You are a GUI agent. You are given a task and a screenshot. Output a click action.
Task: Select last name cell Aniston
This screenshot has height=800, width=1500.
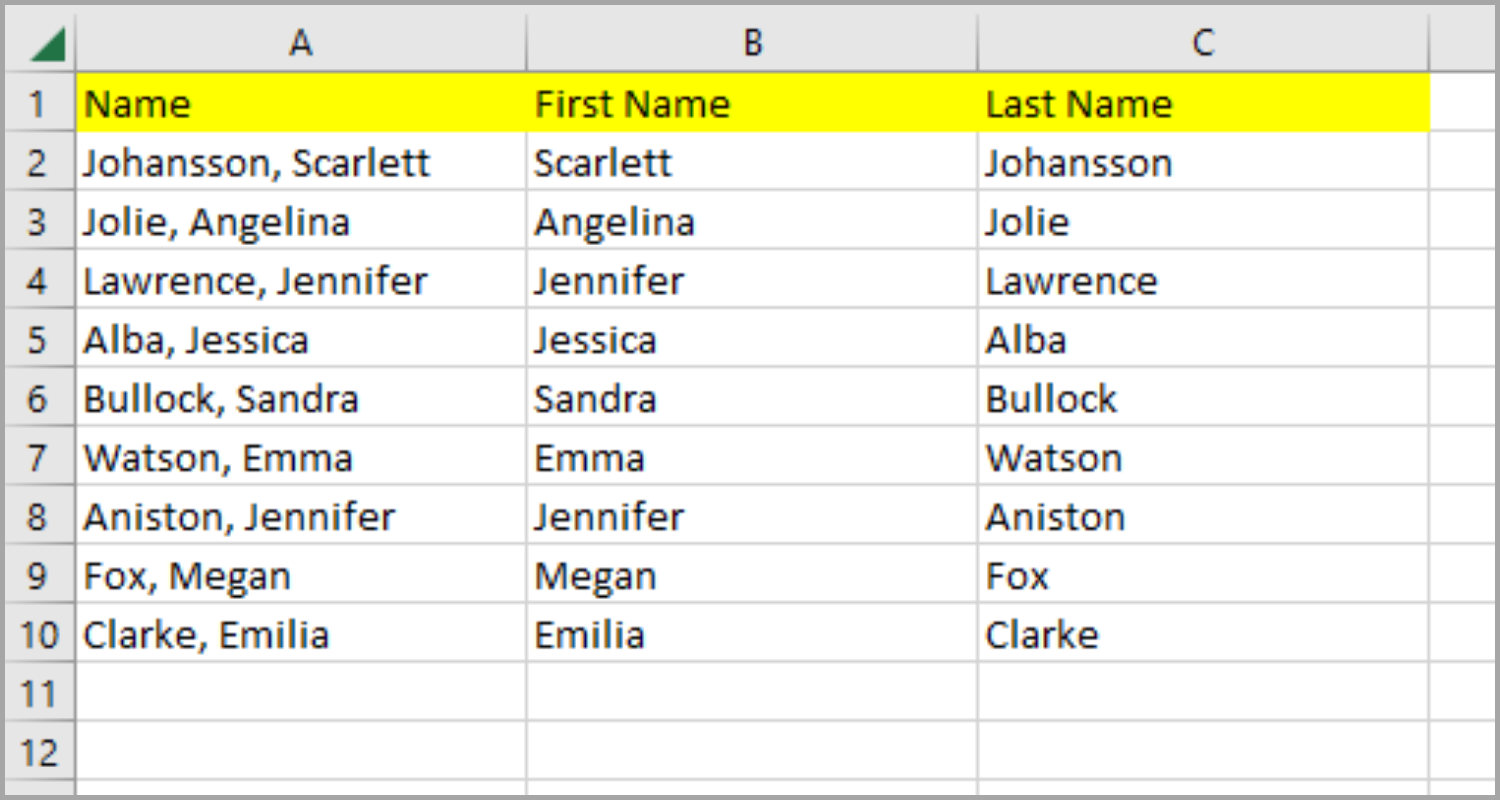click(1203, 517)
